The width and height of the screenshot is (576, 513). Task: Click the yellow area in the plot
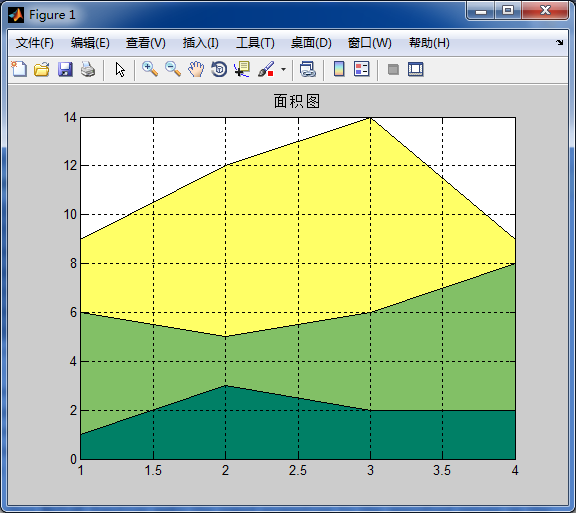(298, 239)
